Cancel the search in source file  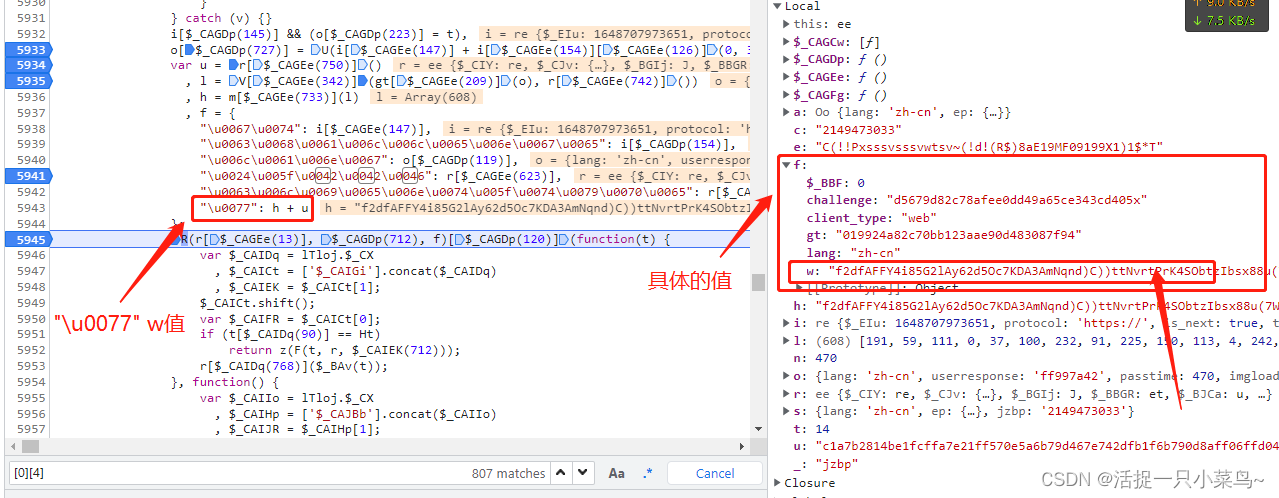(714, 473)
